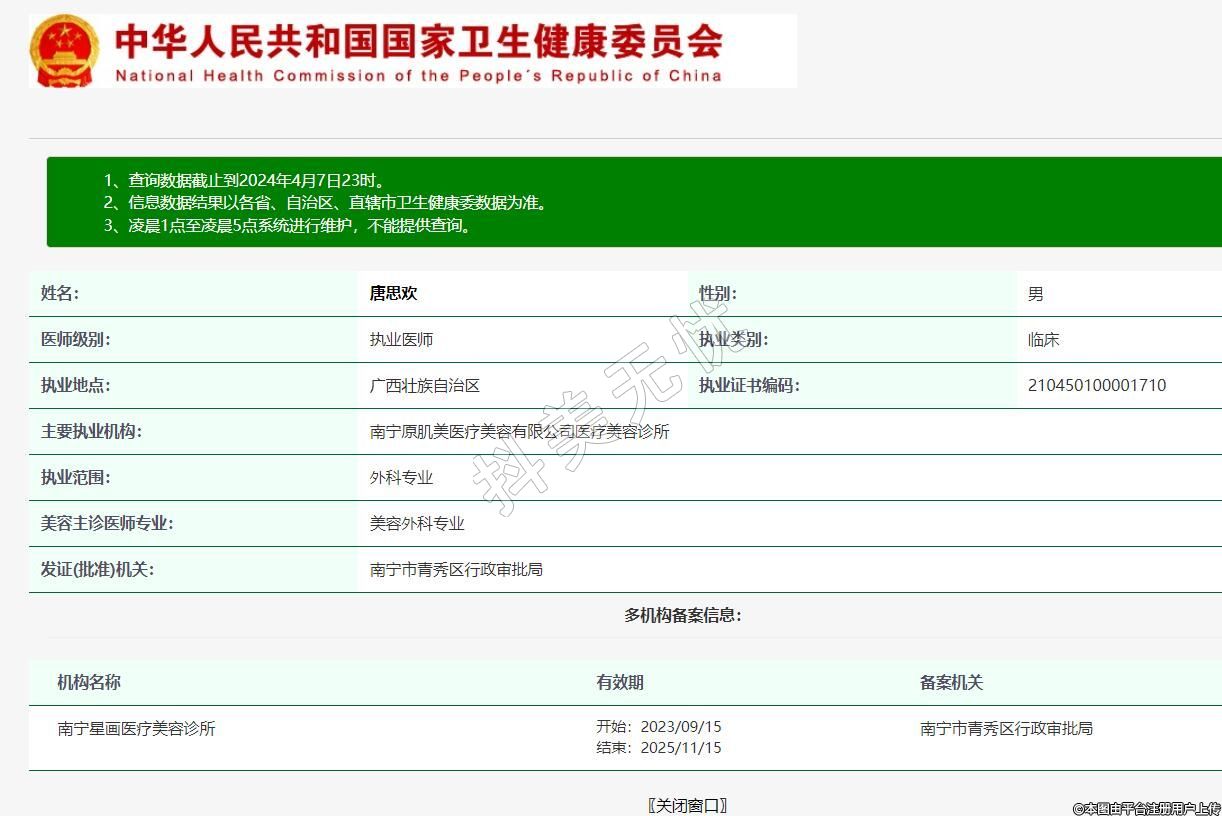Click the 机构名称 column header
The height and width of the screenshot is (816, 1222).
(x=89, y=683)
